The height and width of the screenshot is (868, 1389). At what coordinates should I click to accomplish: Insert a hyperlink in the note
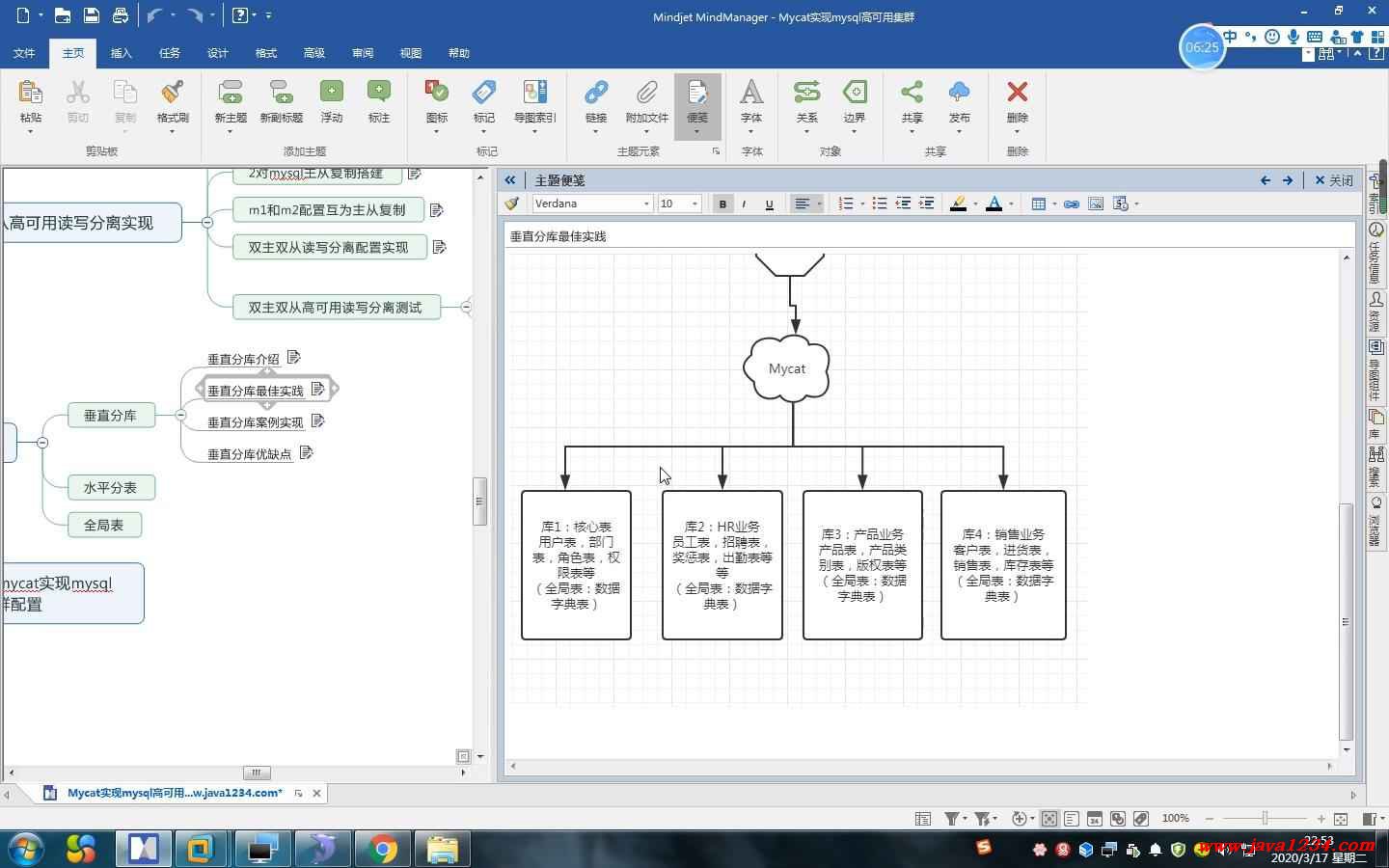[x=1072, y=203]
